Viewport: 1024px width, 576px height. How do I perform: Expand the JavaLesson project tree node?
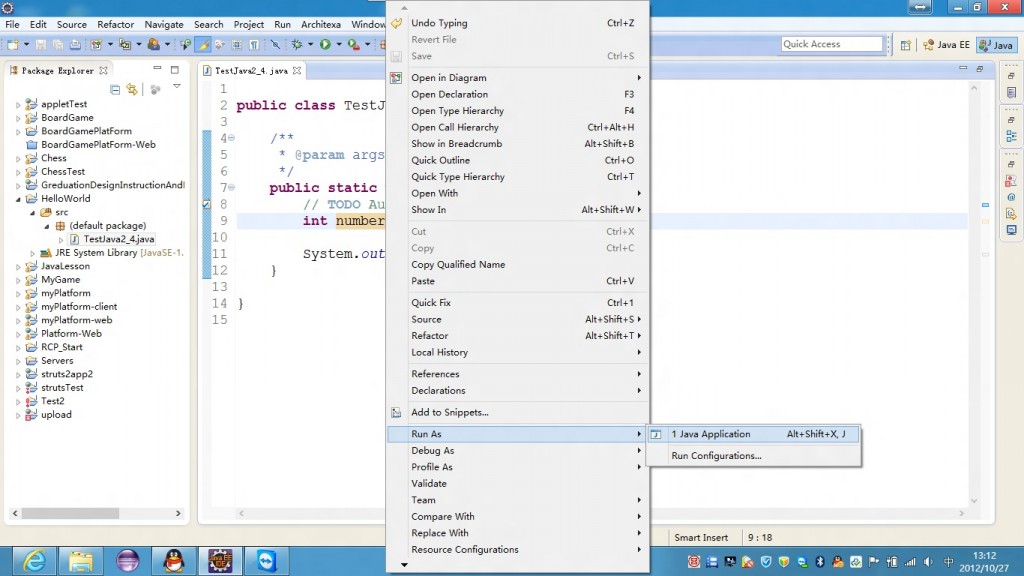[18, 267]
